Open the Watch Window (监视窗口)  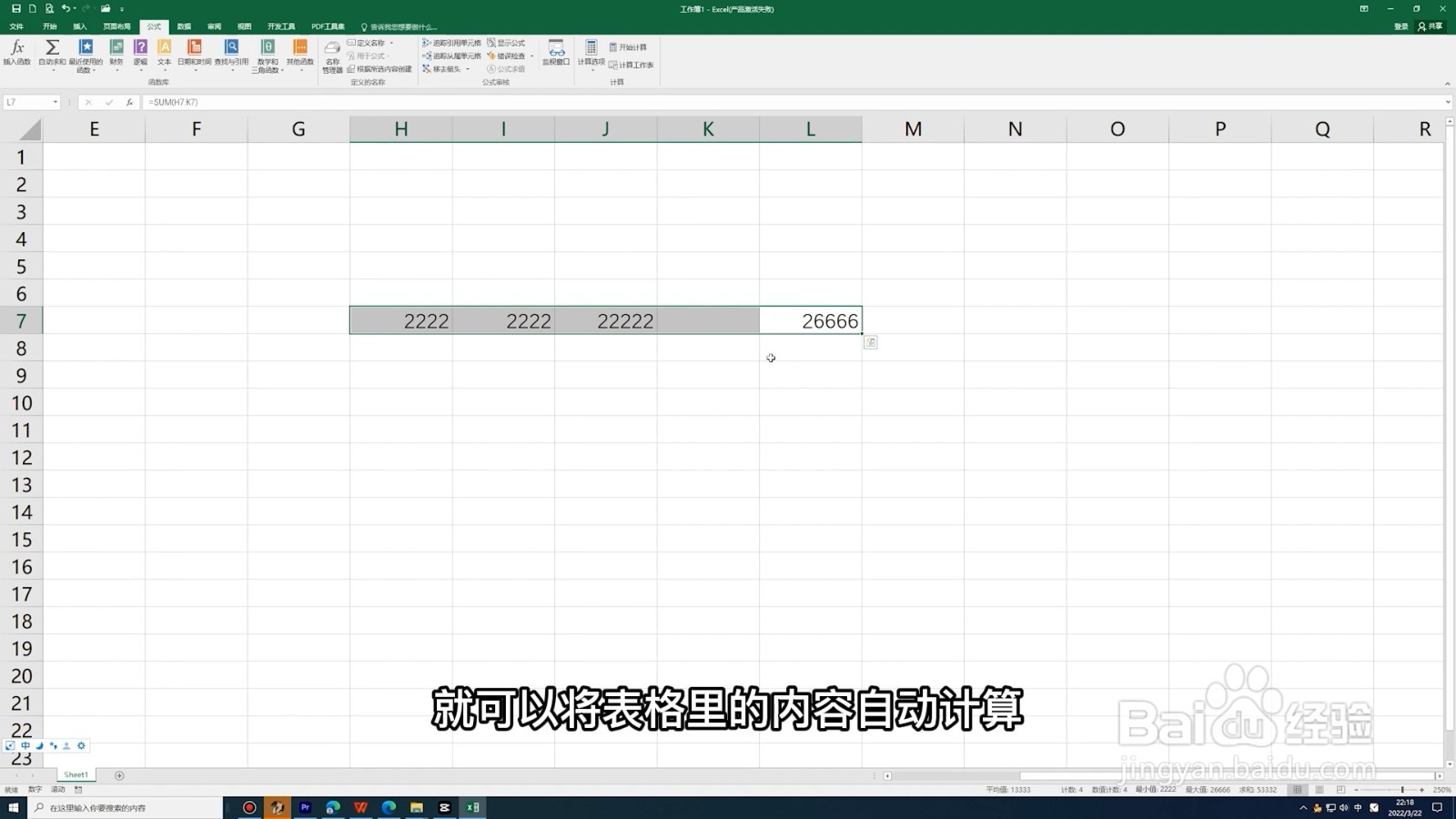[x=556, y=52]
